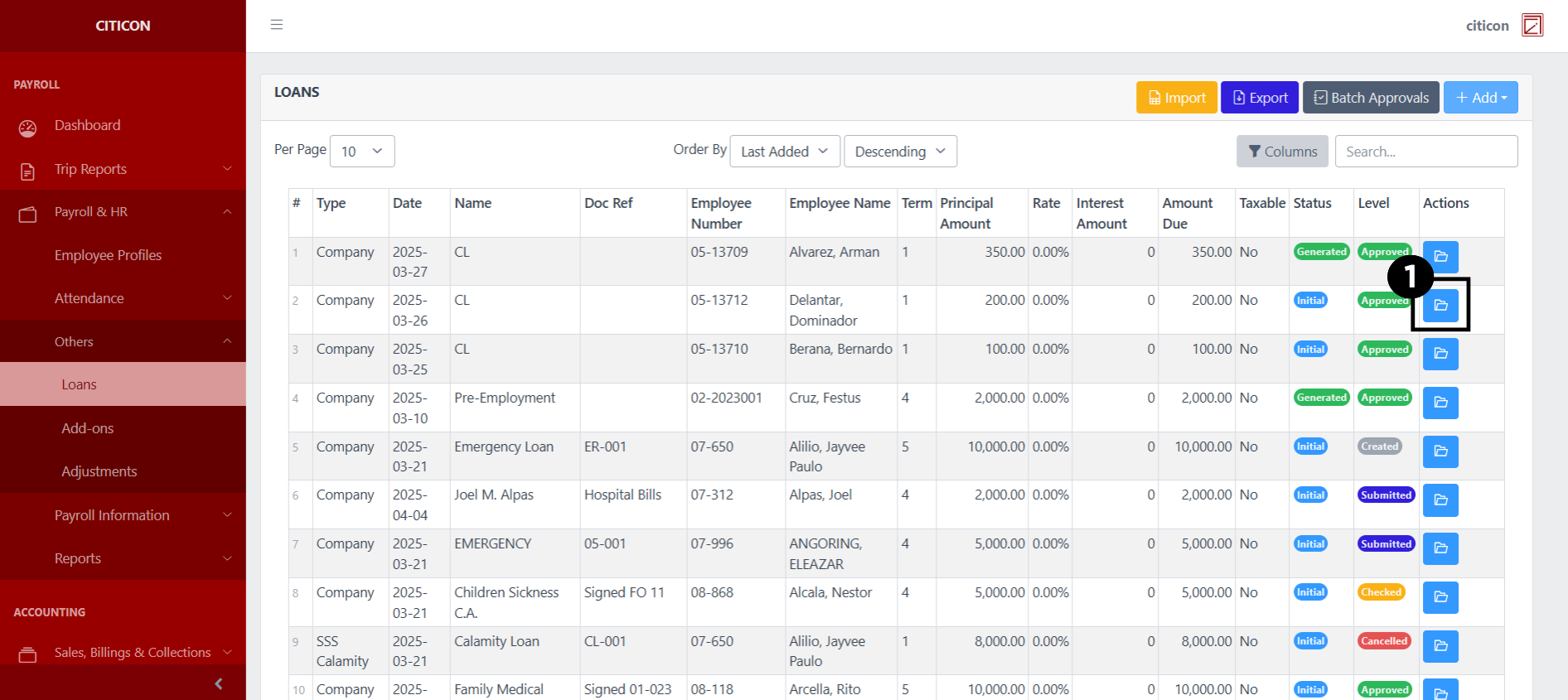
Task: Open folder action for Alpas, Joel loan
Action: [x=1440, y=500]
